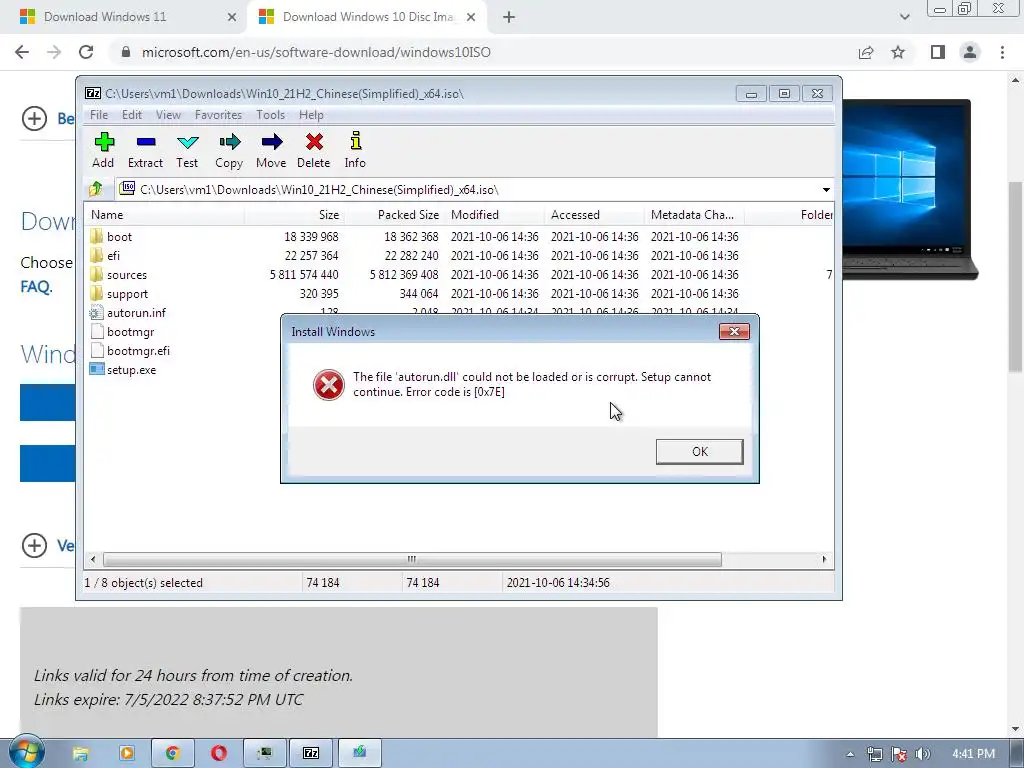The height and width of the screenshot is (768, 1024).
Task: Open Chrome three-dot menu
Action: point(1002,52)
